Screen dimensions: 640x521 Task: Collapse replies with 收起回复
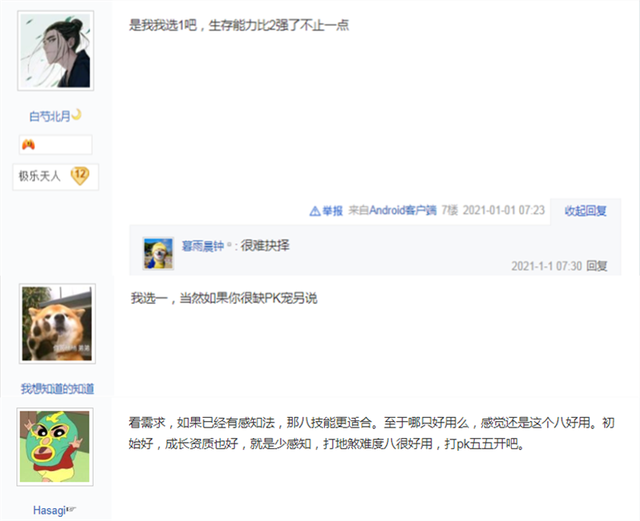pyautogui.click(x=585, y=211)
